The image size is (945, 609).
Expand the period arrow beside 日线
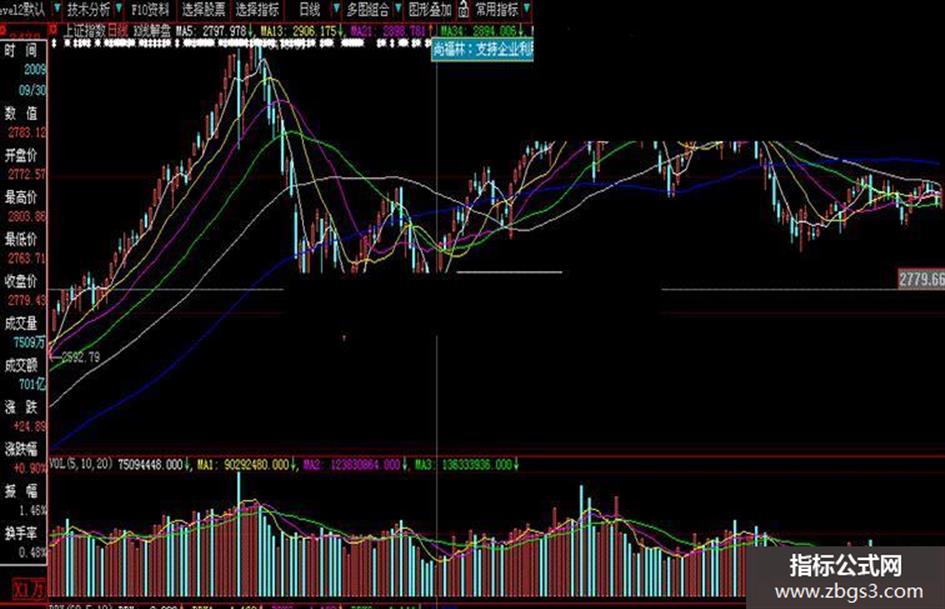pyautogui.click(x=336, y=9)
